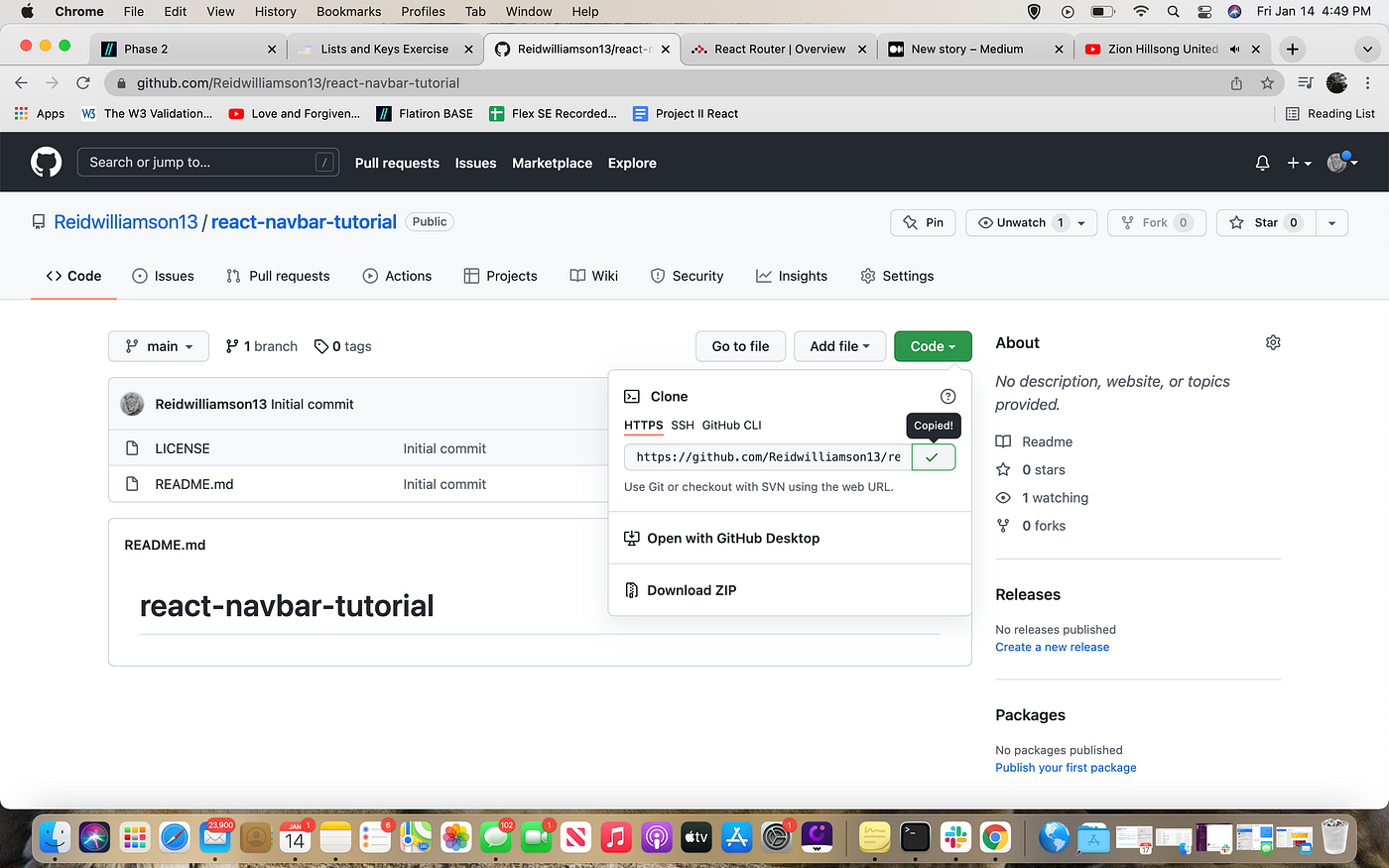Open the README.md file
Screen dimensions: 1389x868
(x=194, y=484)
